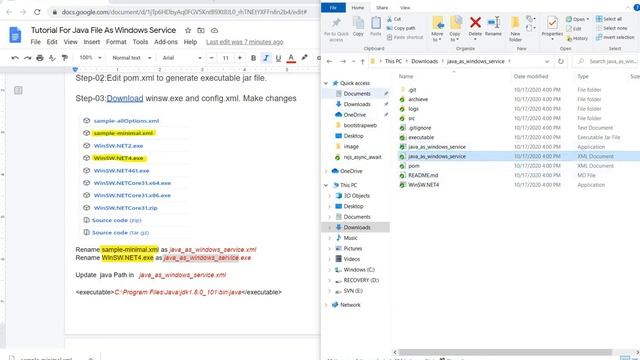Click the Spell check icon in Docs toolbar
640x360 pixels.
(x=52, y=58)
